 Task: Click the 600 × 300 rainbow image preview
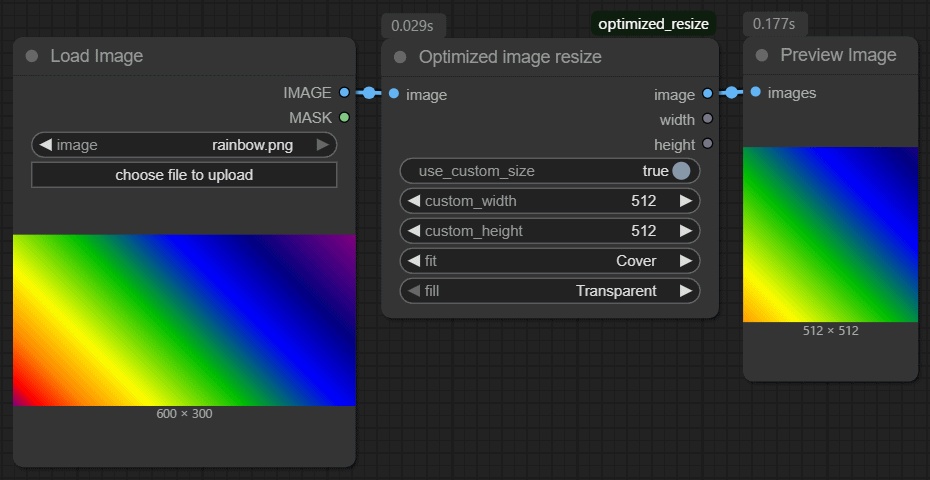(184, 320)
